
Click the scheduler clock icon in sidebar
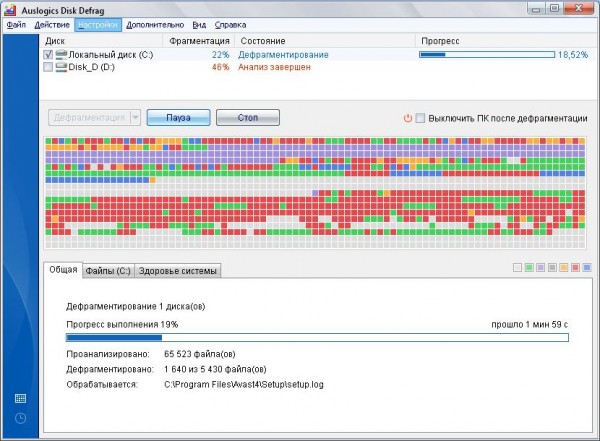tap(20, 418)
